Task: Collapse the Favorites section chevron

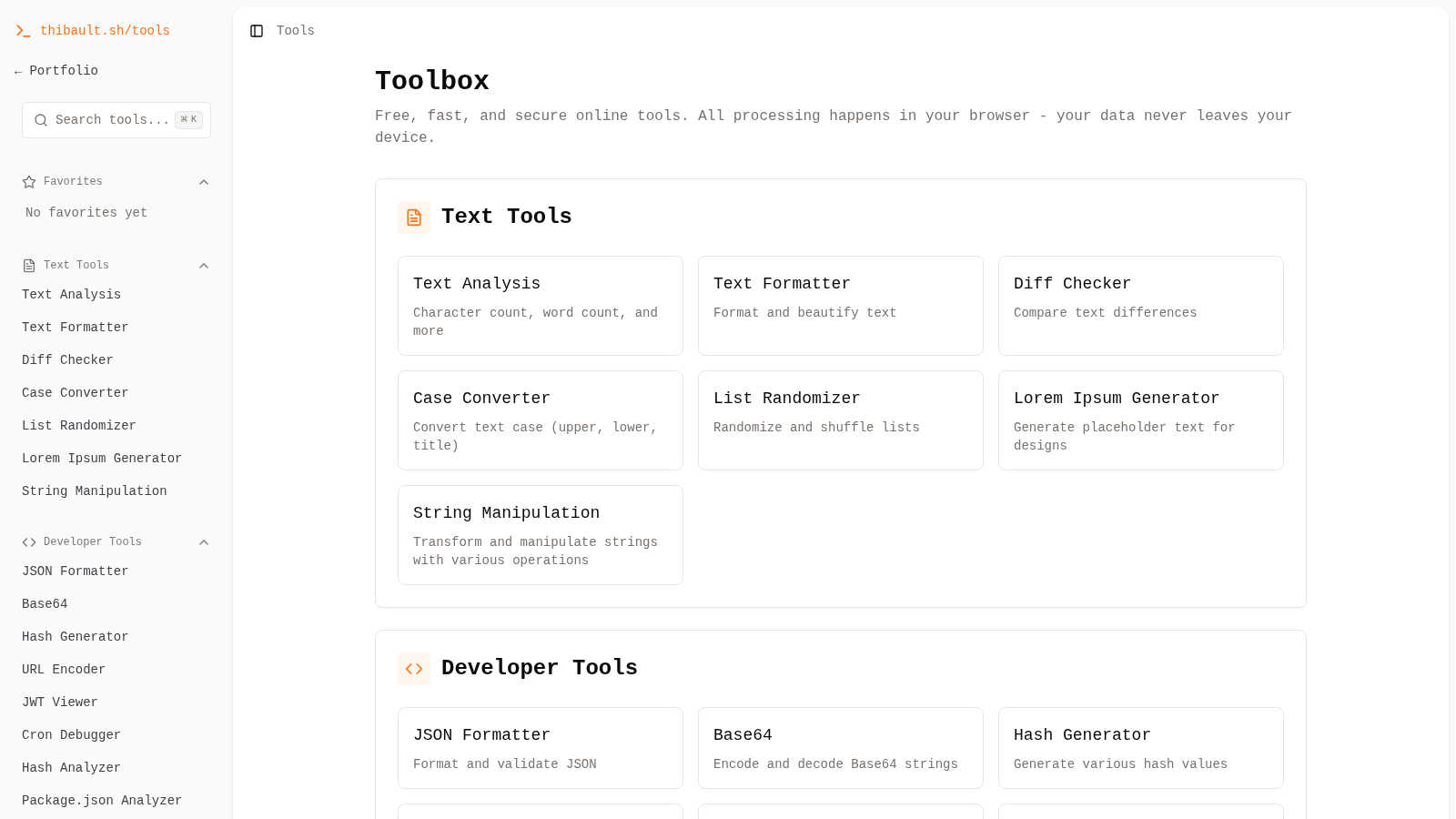Action: pyautogui.click(x=204, y=182)
